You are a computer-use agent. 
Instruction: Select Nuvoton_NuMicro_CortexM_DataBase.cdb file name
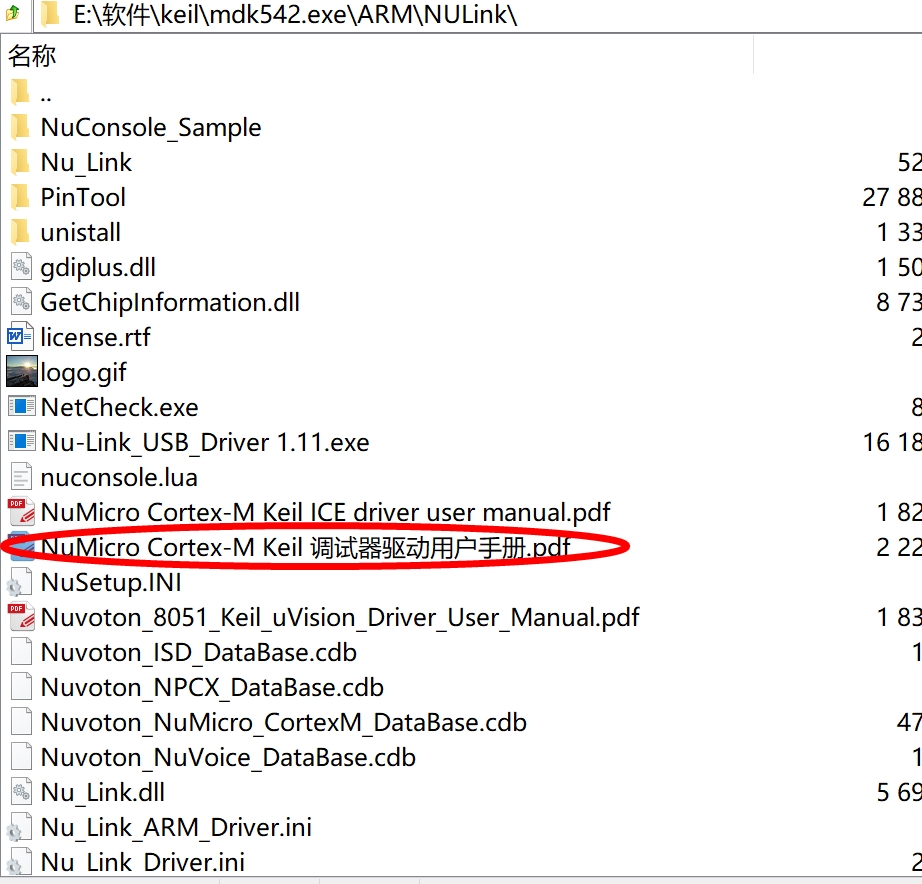tap(283, 723)
